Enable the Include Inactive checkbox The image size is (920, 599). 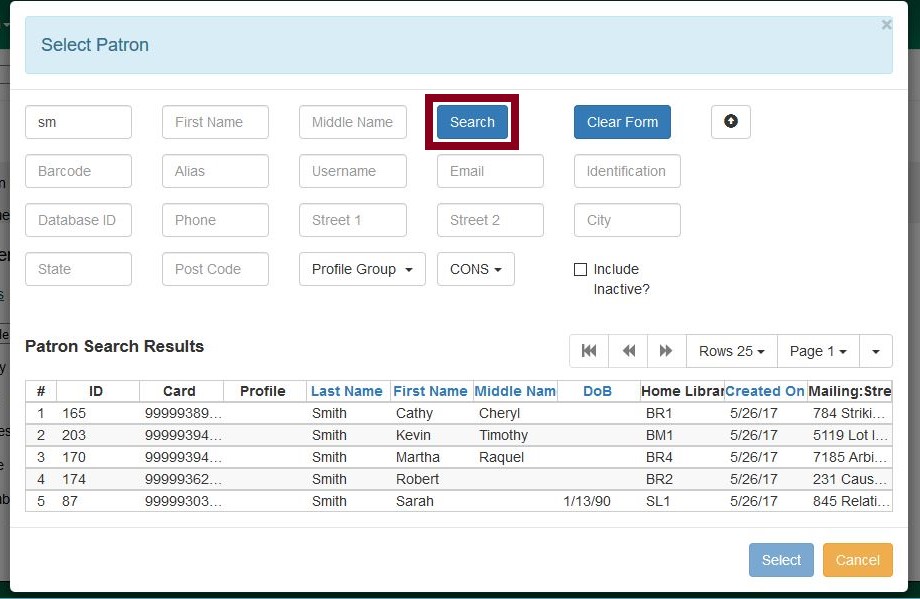[580, 268]
